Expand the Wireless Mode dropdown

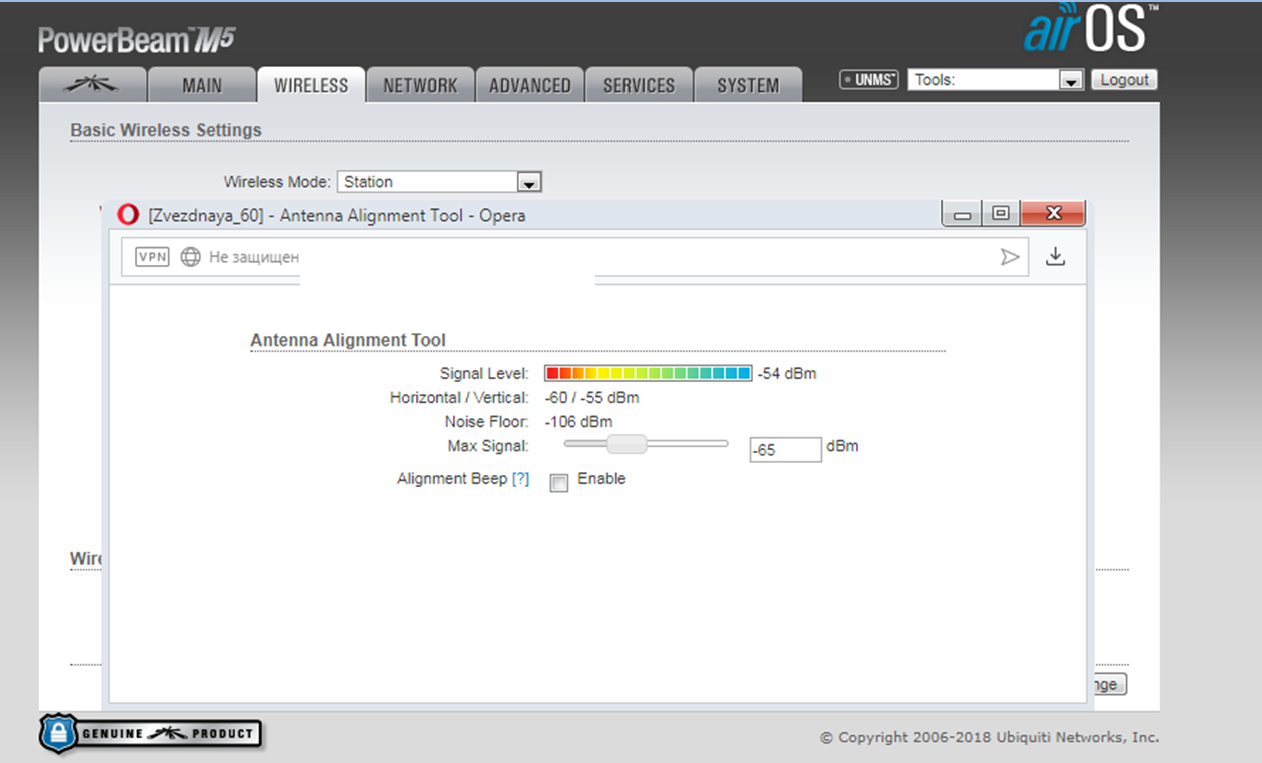click(529, 182)
